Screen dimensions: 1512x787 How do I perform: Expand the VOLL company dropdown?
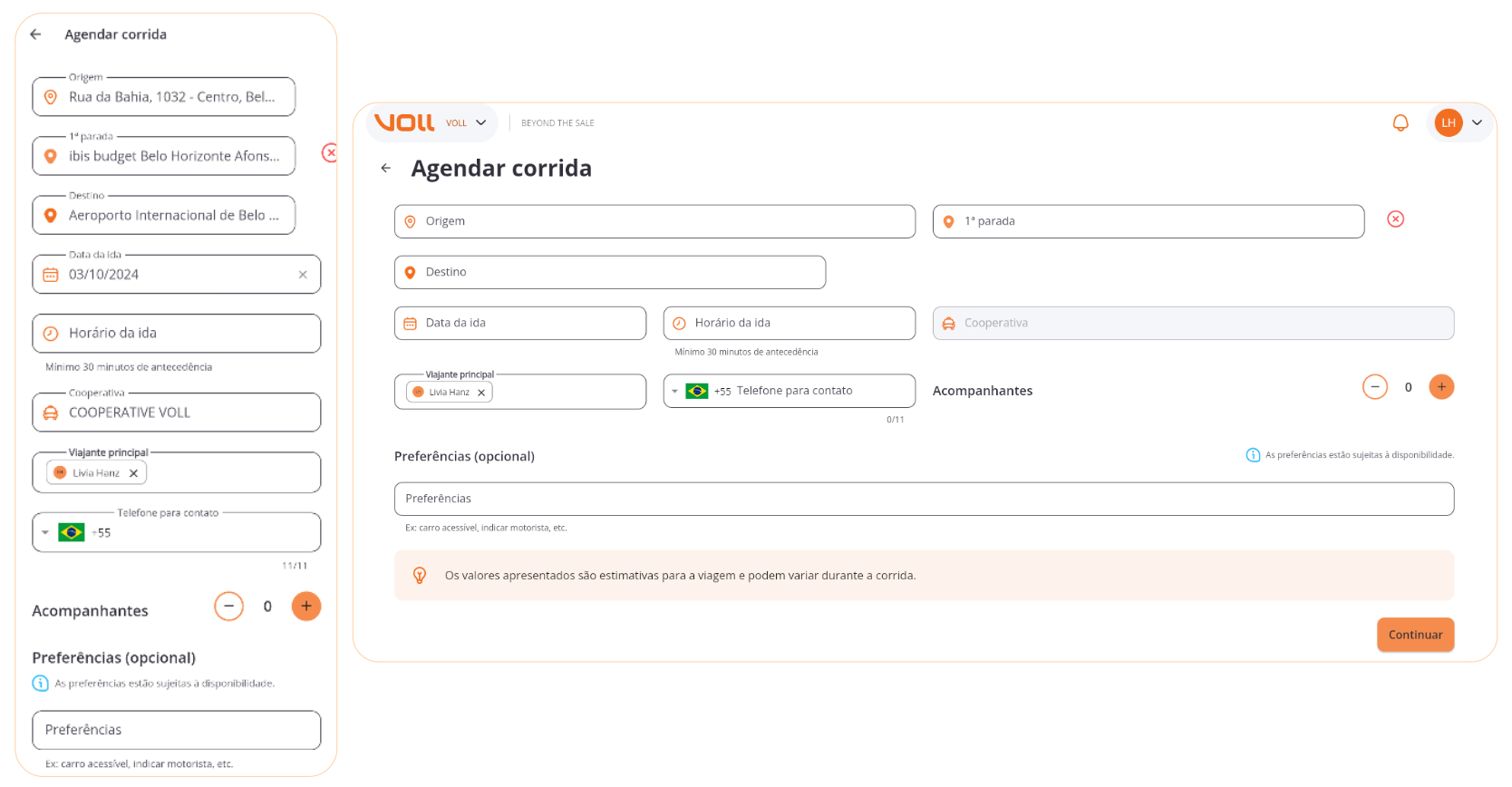point(466,122)
